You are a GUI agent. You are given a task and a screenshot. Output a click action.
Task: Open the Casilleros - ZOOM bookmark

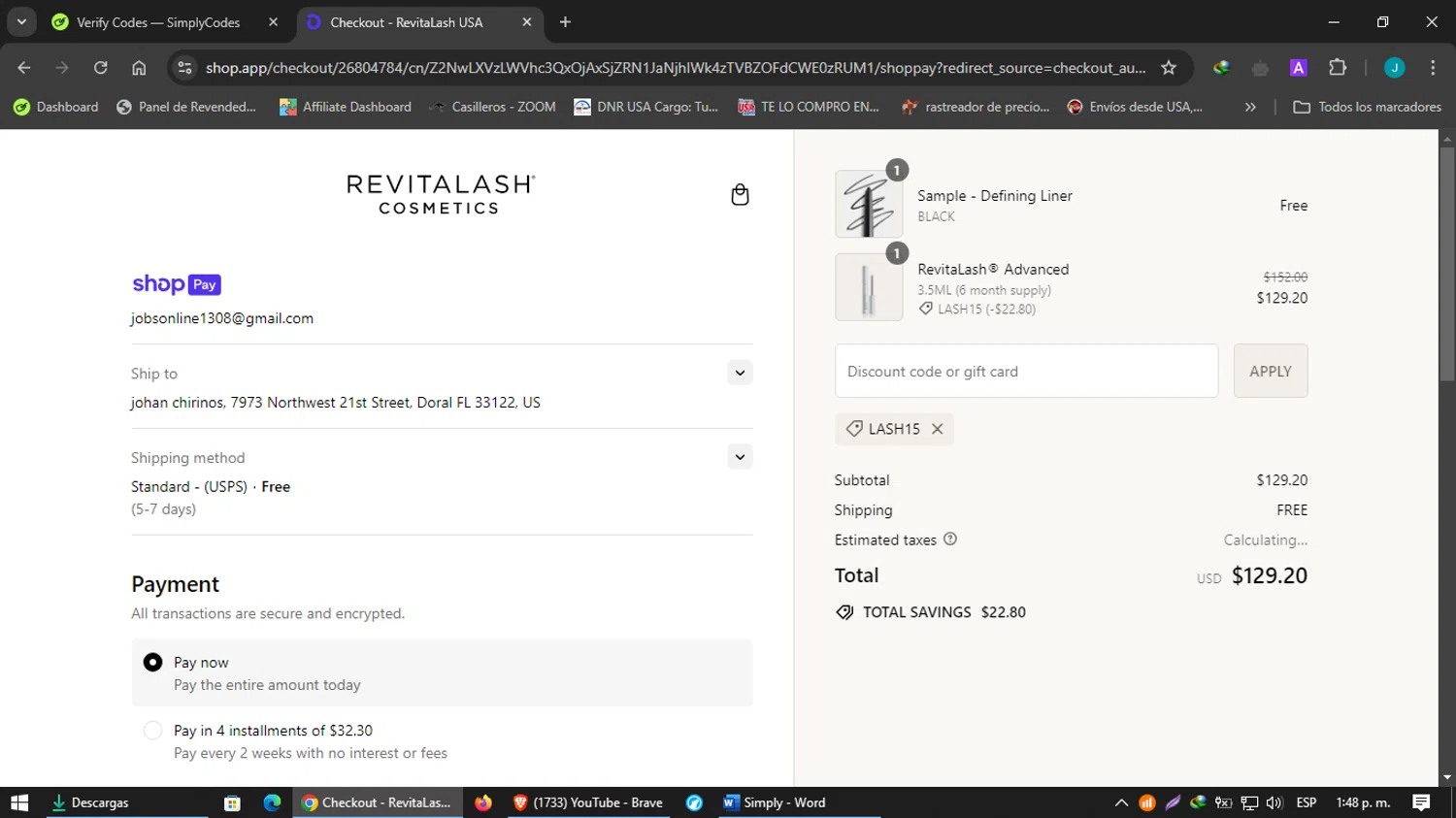pos(492,107)
